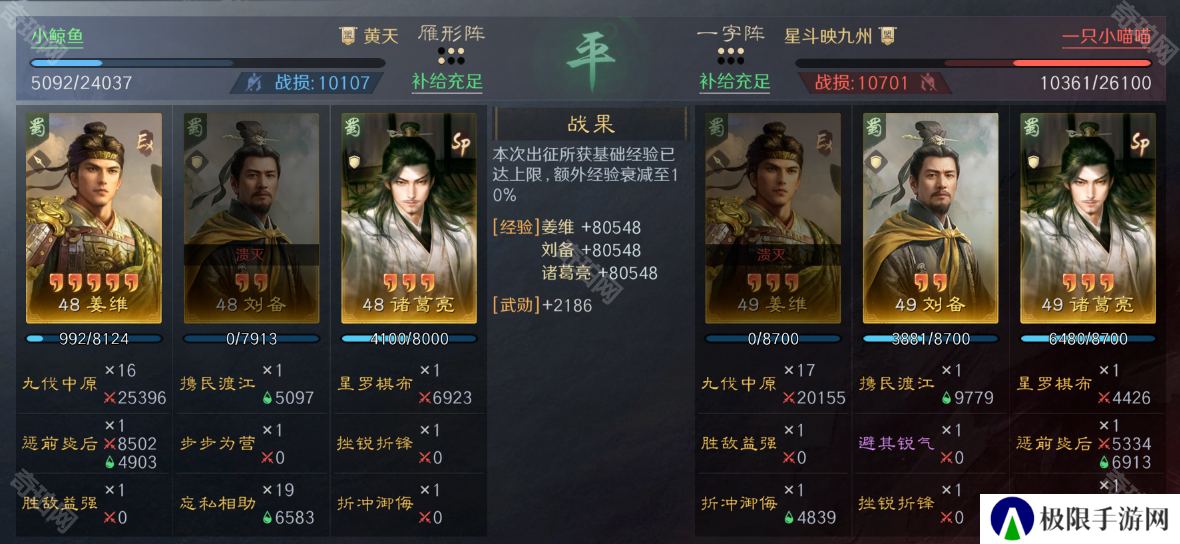Click the green 平 result emblem
Screen dimensions: 1180x544
coord(590,59)
